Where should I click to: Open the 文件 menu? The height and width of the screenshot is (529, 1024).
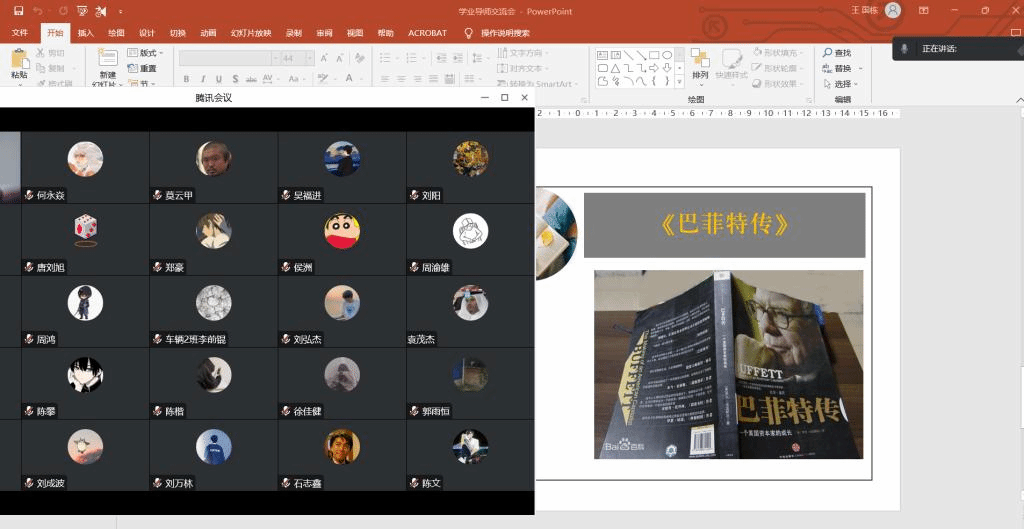20,33
